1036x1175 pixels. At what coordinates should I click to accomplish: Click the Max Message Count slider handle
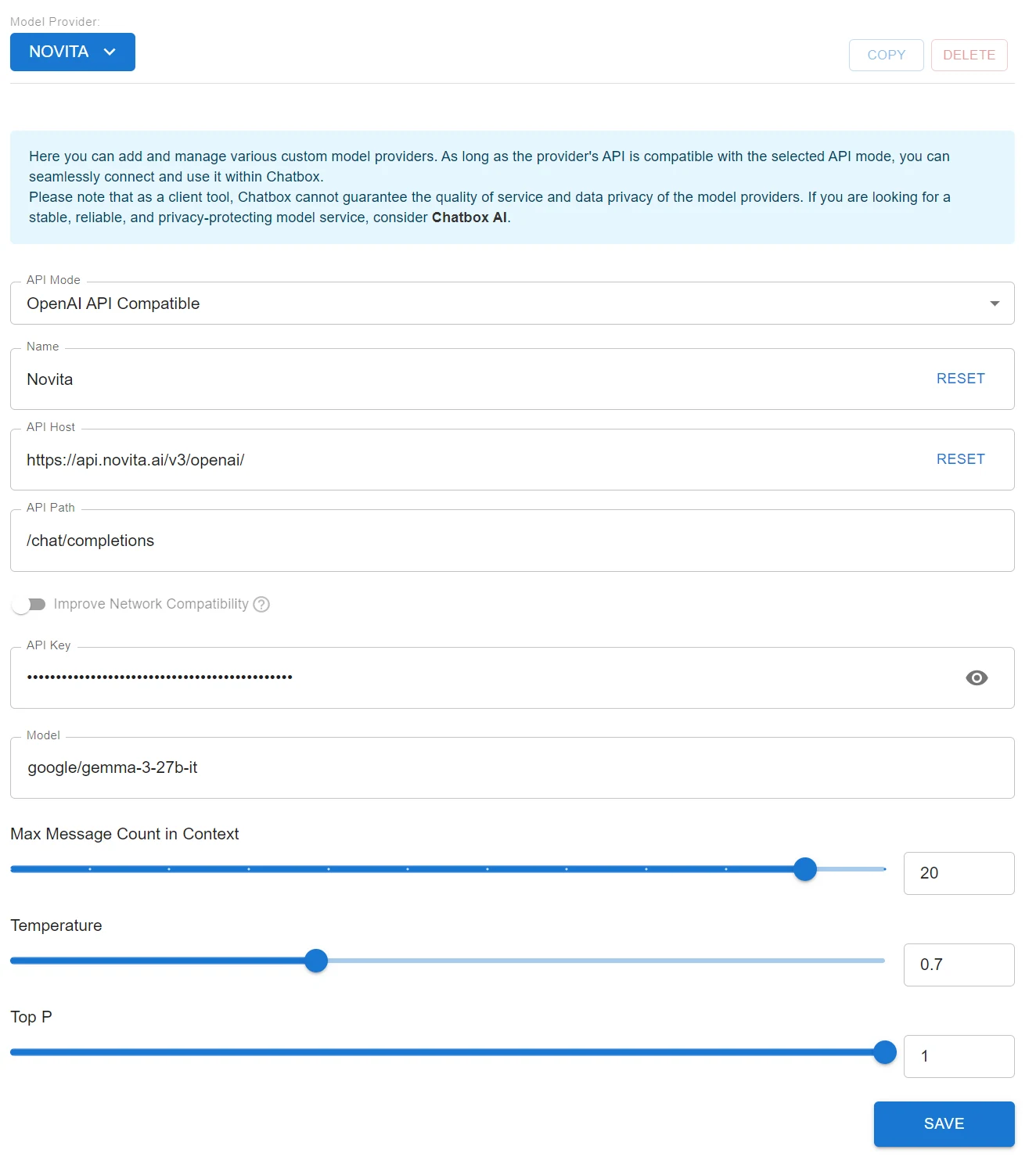805,869
